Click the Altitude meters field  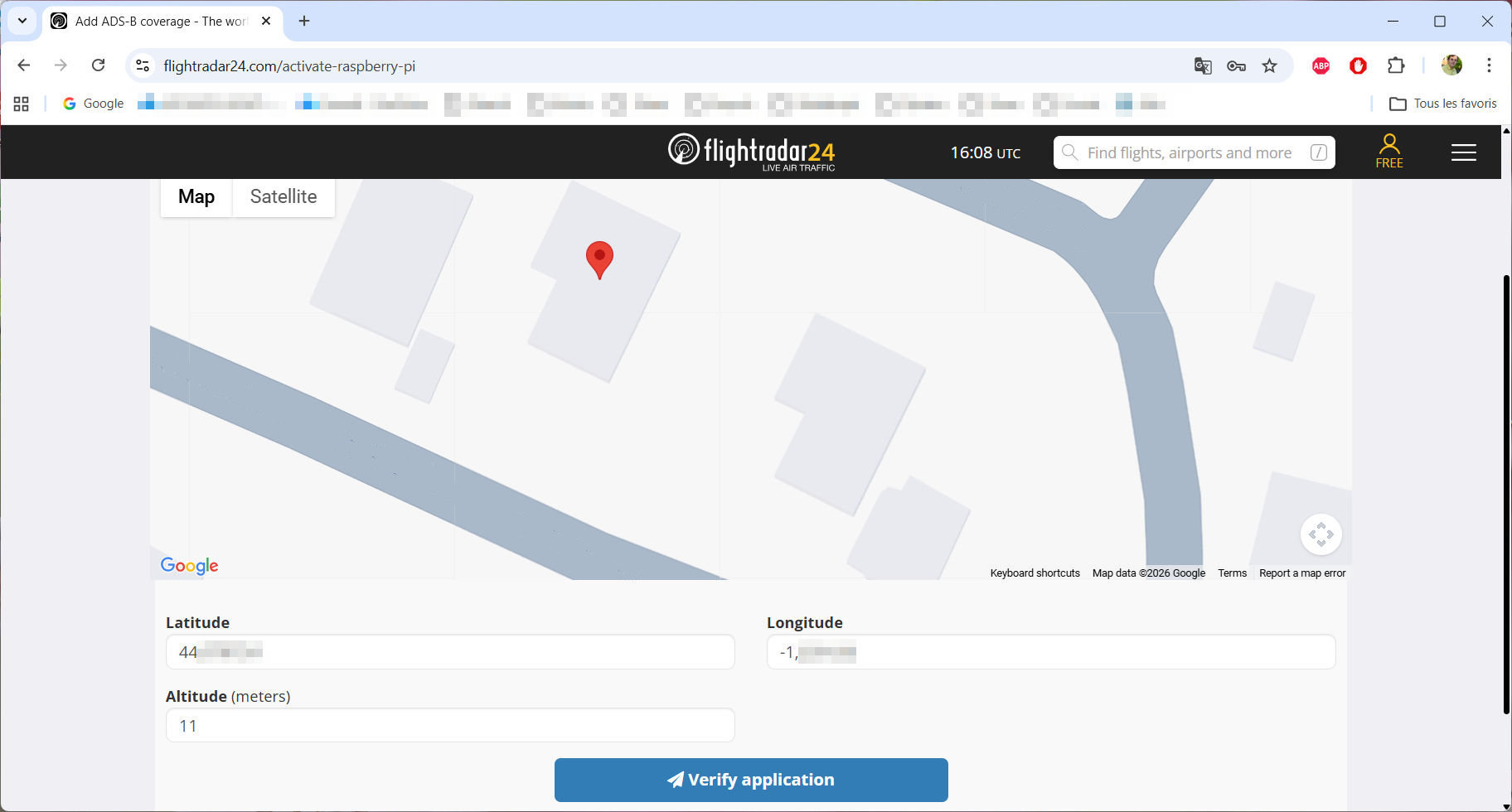coord(450,726)
